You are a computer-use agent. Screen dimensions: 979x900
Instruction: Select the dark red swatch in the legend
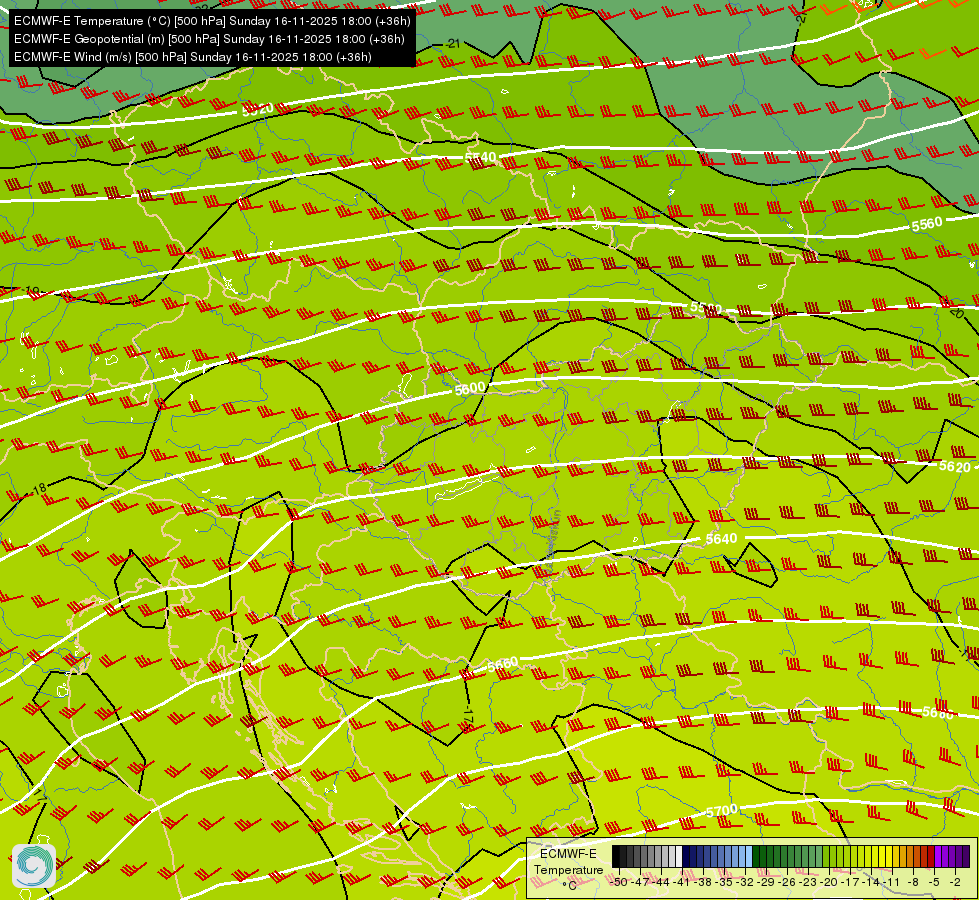(x=931, y=856)
